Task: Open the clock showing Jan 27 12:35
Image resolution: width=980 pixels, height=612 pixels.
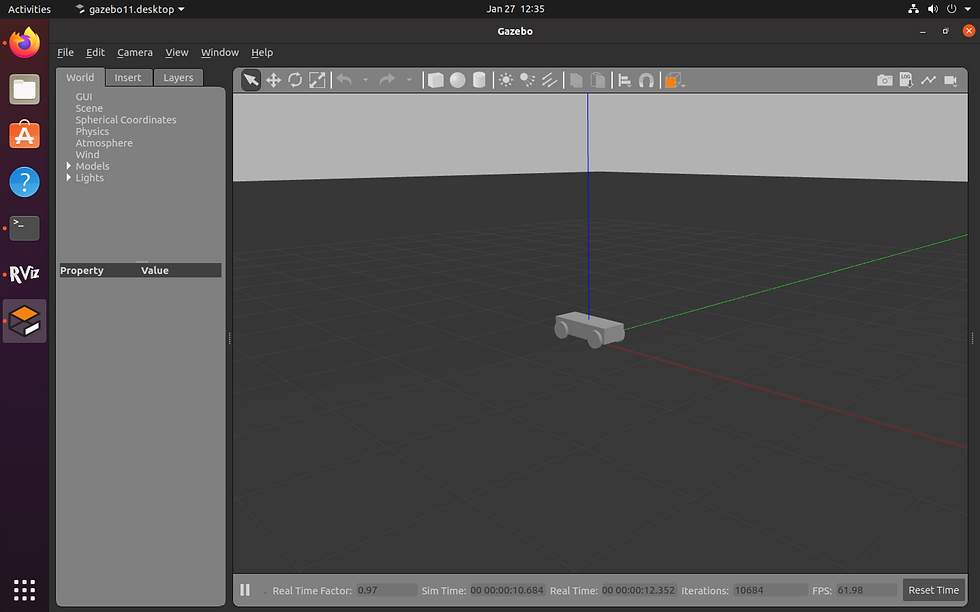Action: click(x=515, y=9)
